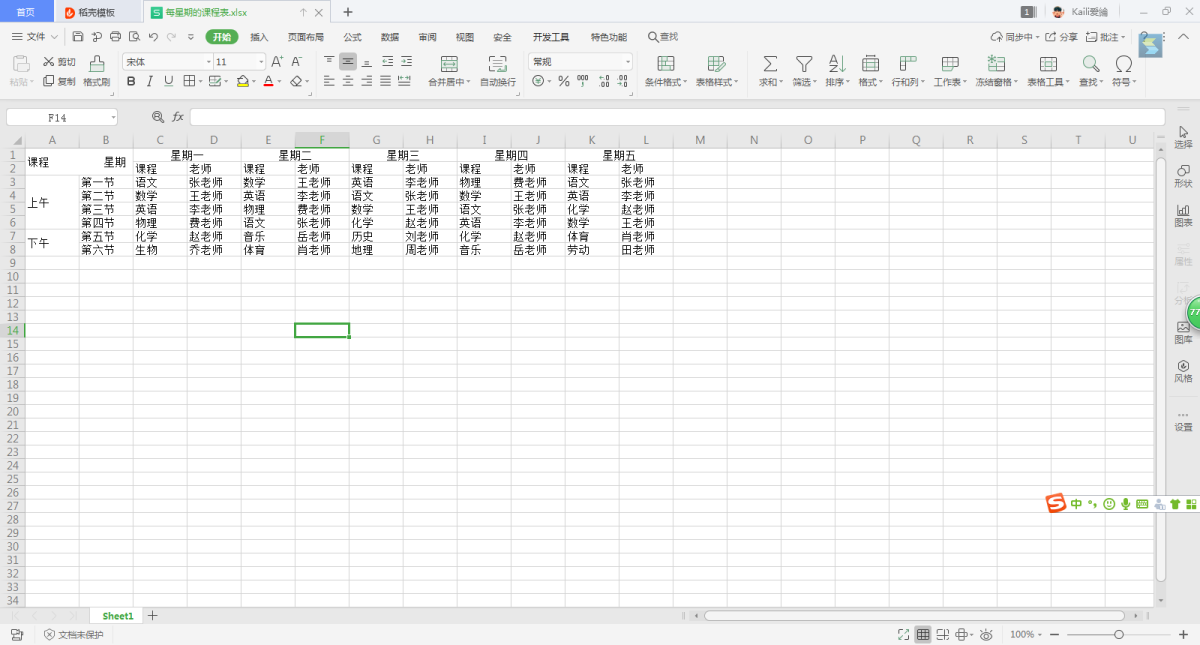Screen dimensions: 1200x645
Task: Click the Conditional Formatting (条件格式) icon
Action: click(665, 64)
